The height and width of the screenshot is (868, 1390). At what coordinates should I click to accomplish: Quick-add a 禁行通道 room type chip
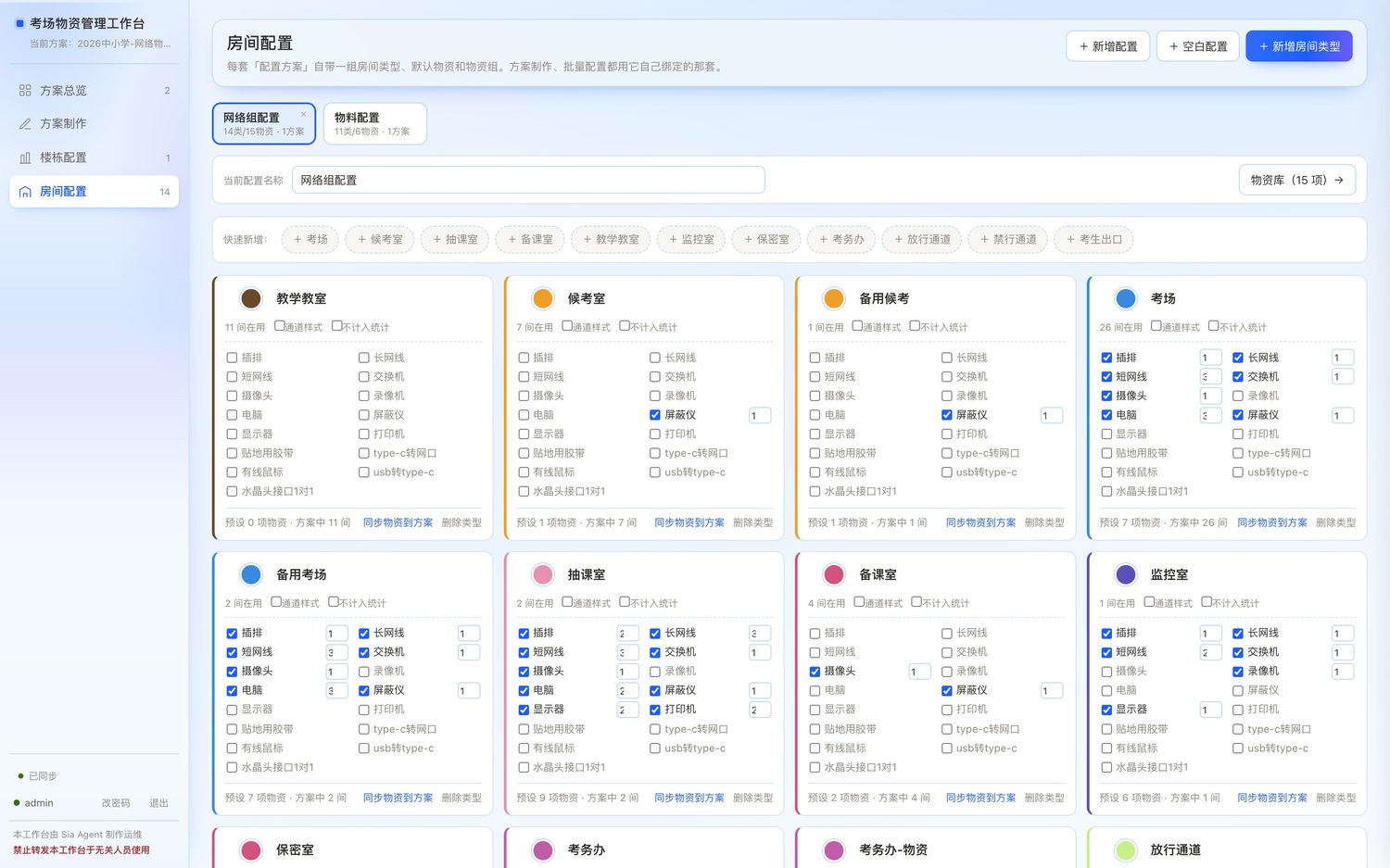1008,240
